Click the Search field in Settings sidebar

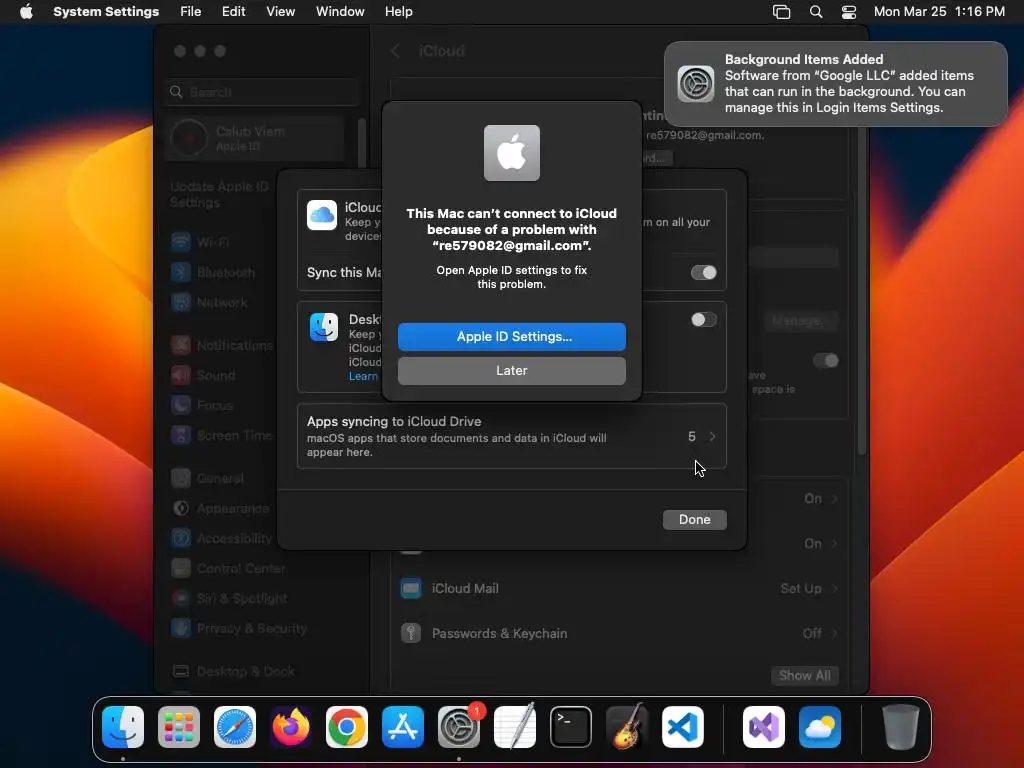(262, 92)
